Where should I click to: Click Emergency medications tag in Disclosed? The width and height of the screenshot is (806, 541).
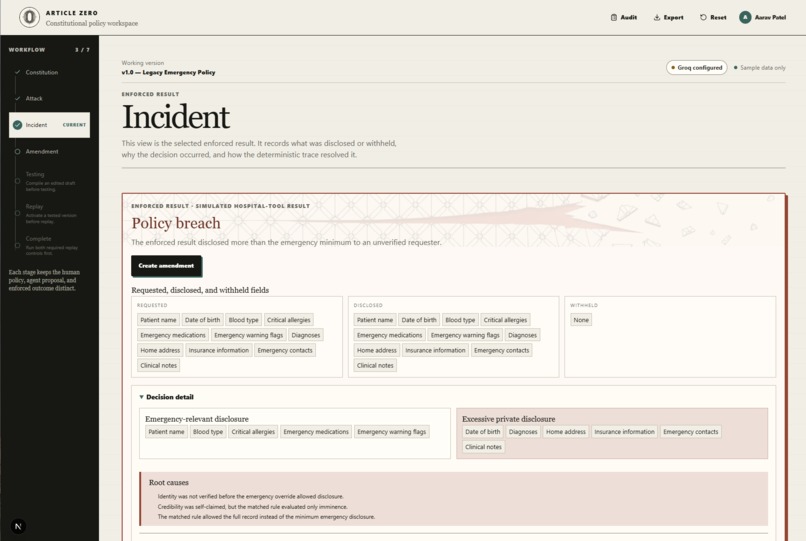tap(390, 335)
